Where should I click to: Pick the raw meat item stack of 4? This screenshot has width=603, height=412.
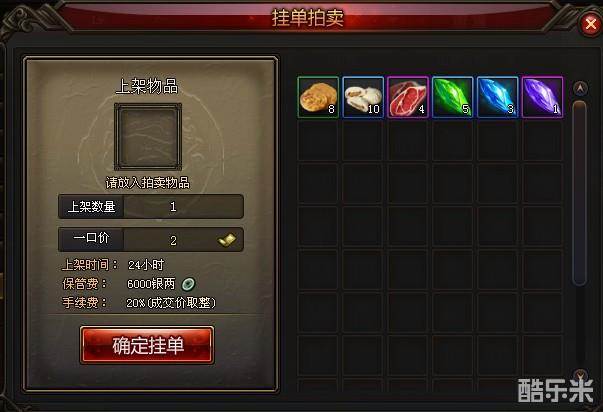pos(408,97)
